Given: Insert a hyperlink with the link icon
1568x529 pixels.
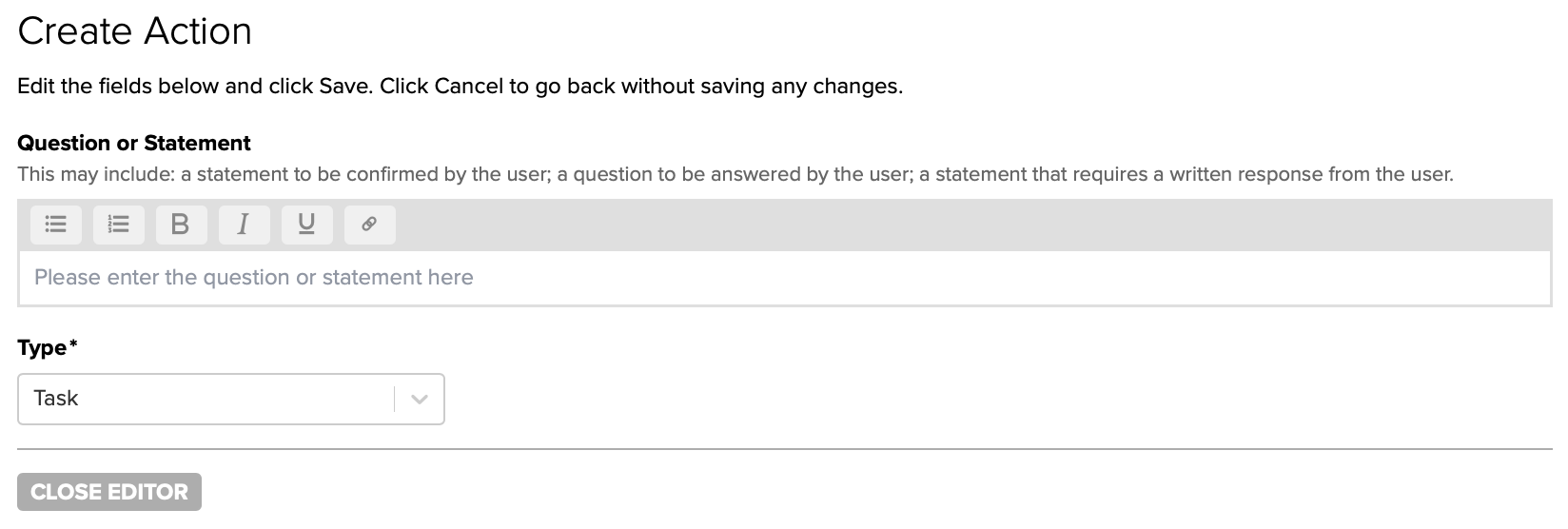Looking at the screenshot, I should (x=369, y=225).
